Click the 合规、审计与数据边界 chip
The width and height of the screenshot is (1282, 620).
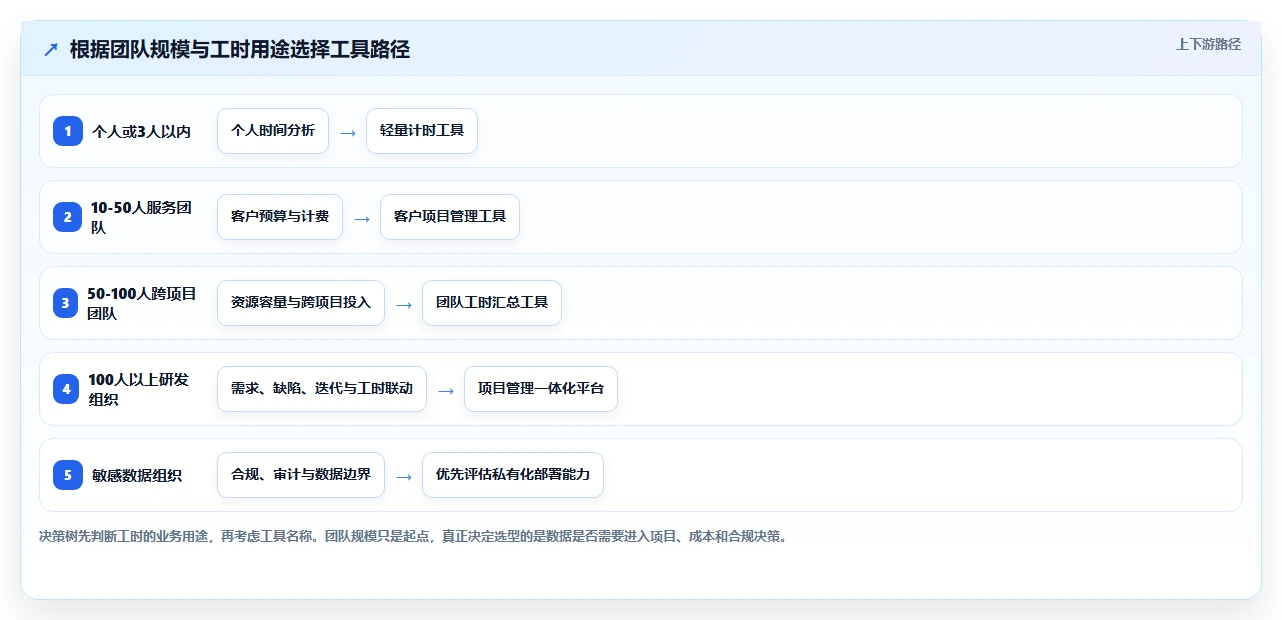click(x=301, y=475)
